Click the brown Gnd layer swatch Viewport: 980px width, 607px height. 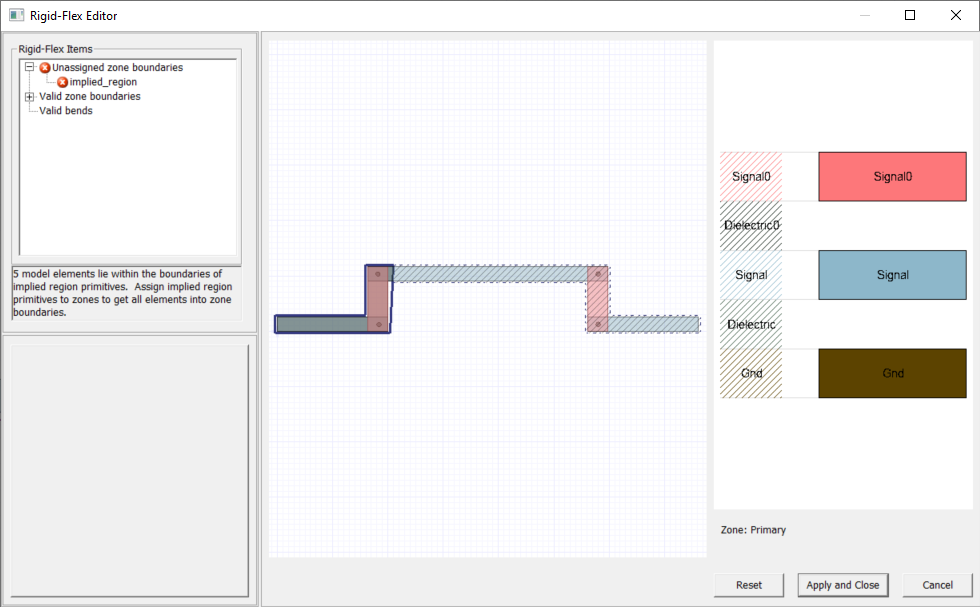pos(891,373)
